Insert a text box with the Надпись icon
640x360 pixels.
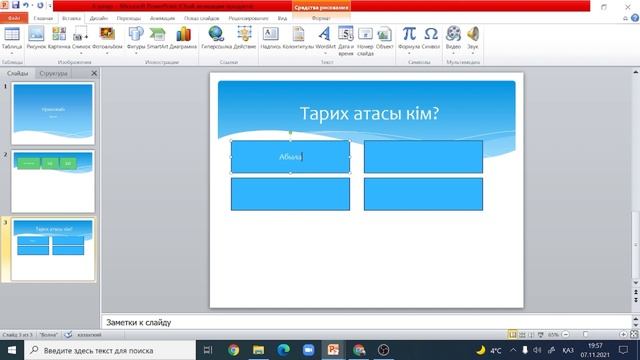pos(270,34)
